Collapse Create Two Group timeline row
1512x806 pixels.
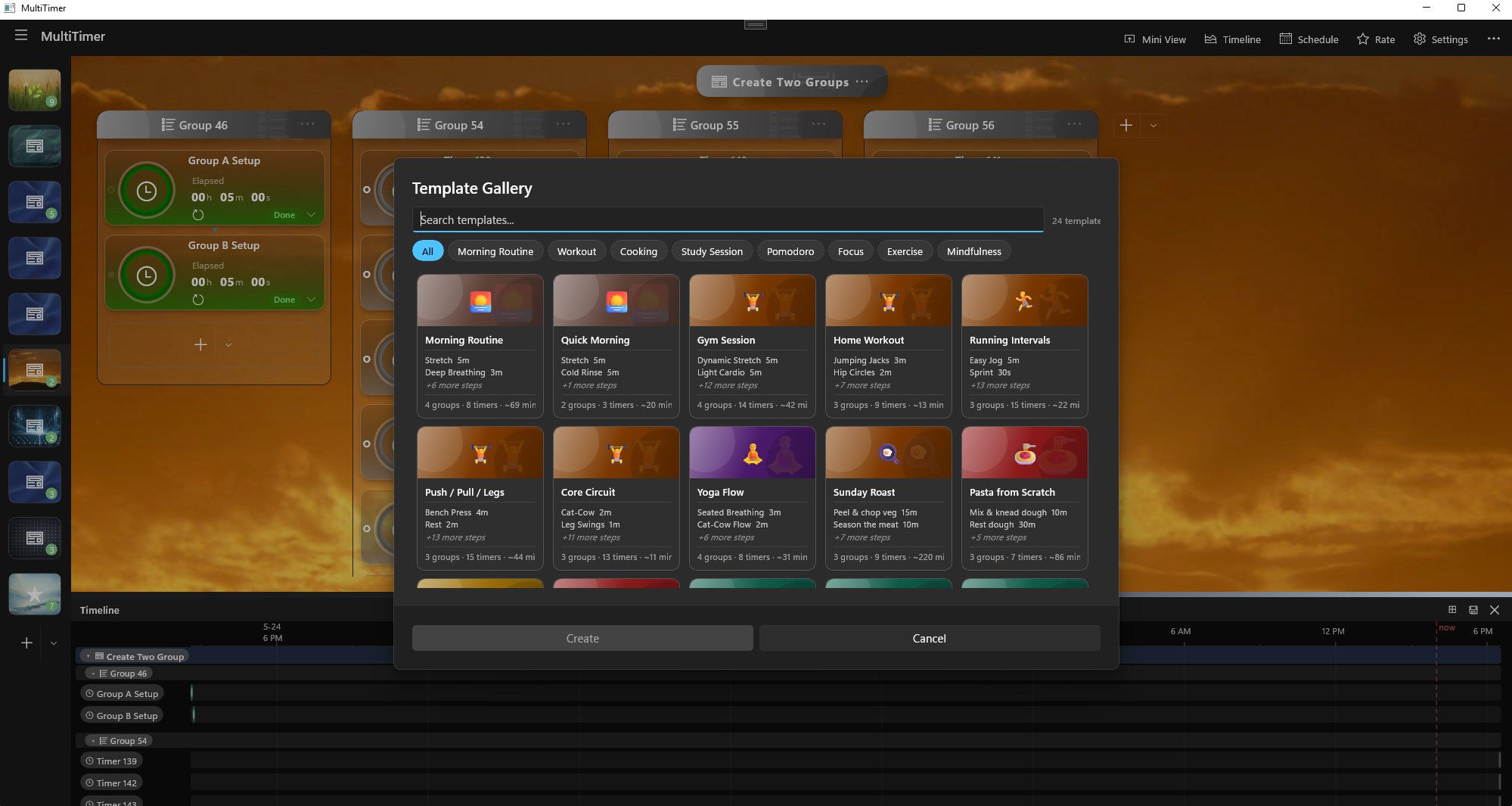[88, 656]
